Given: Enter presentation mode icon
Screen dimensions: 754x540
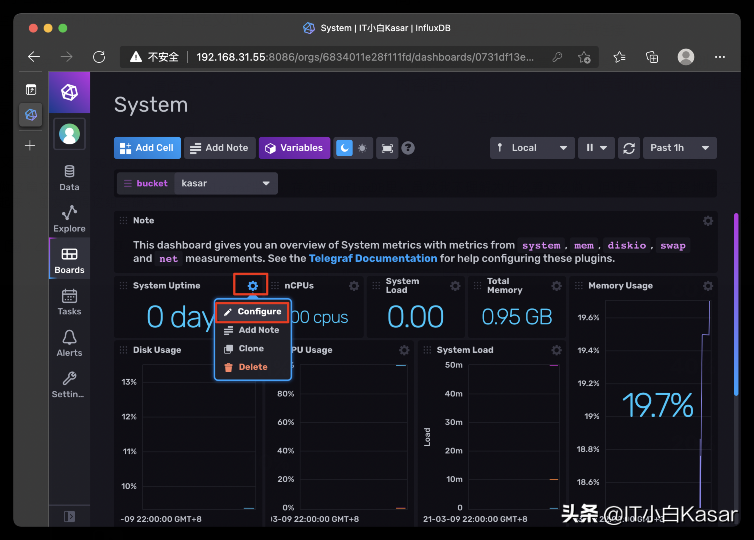Looking at the screenshot, I should 387,148.
